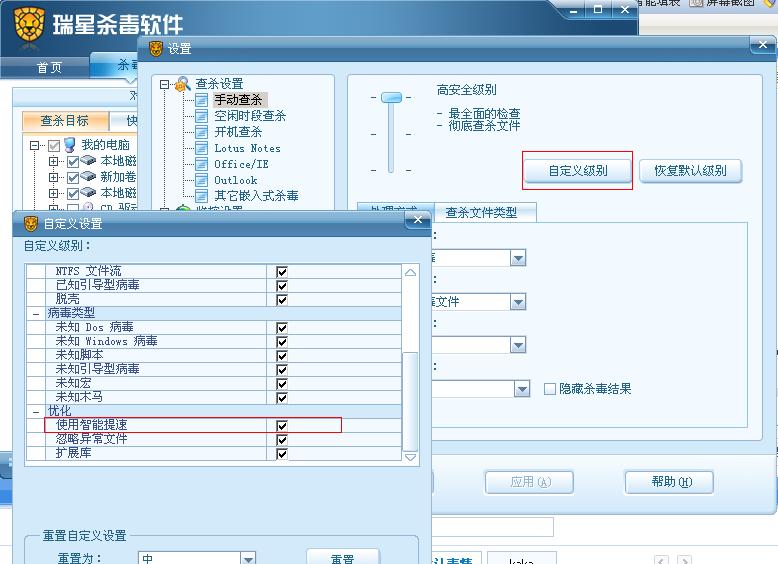Image resolution: width=778 pixels, height=564 pixels.
Task: Click the 使用智能提速 row label
Action: pyautogui.click(x=91, y=425)
